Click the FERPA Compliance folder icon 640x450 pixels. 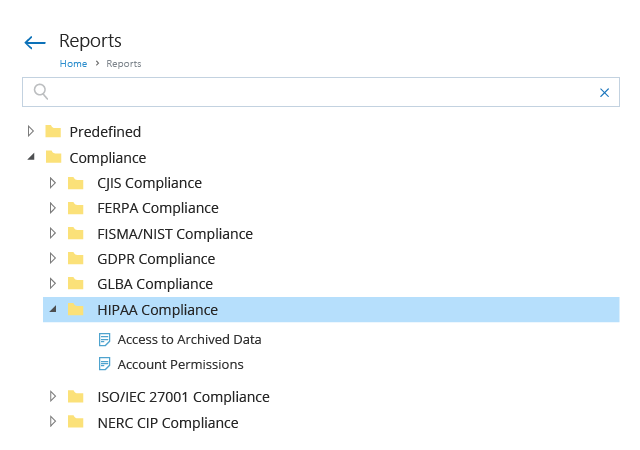pyautogui.click(x=76, y=208)
